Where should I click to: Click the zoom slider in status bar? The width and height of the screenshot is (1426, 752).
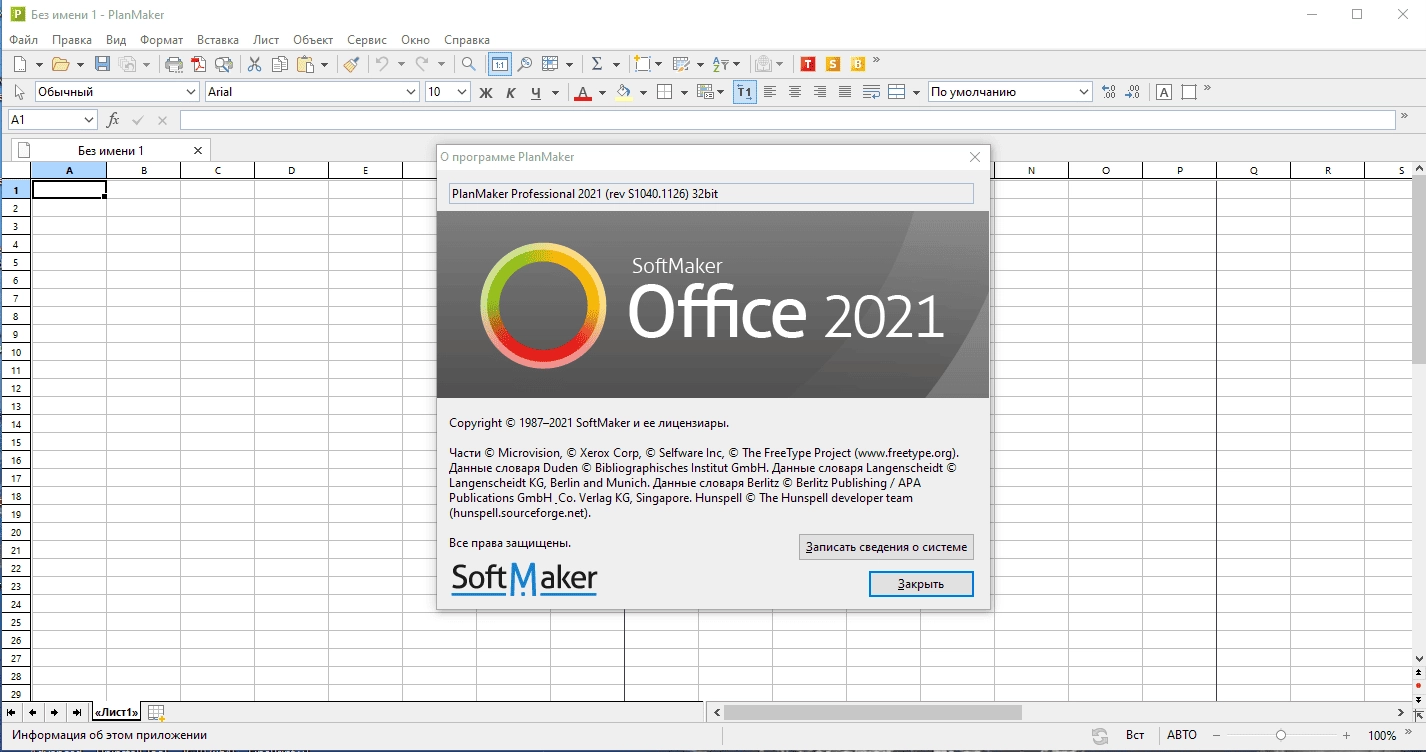[1283, 735]
